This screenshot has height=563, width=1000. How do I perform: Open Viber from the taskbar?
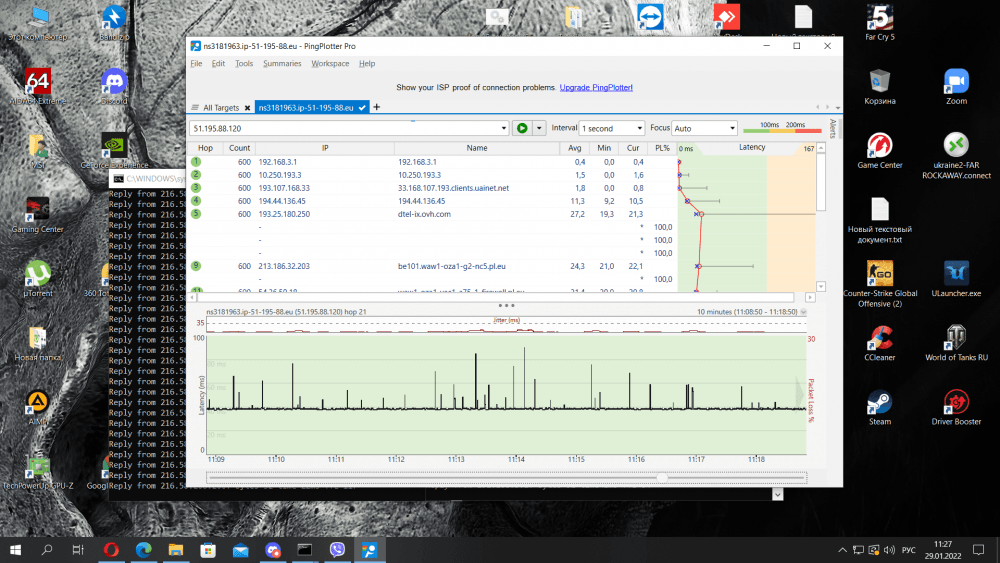tap(337, 549)
